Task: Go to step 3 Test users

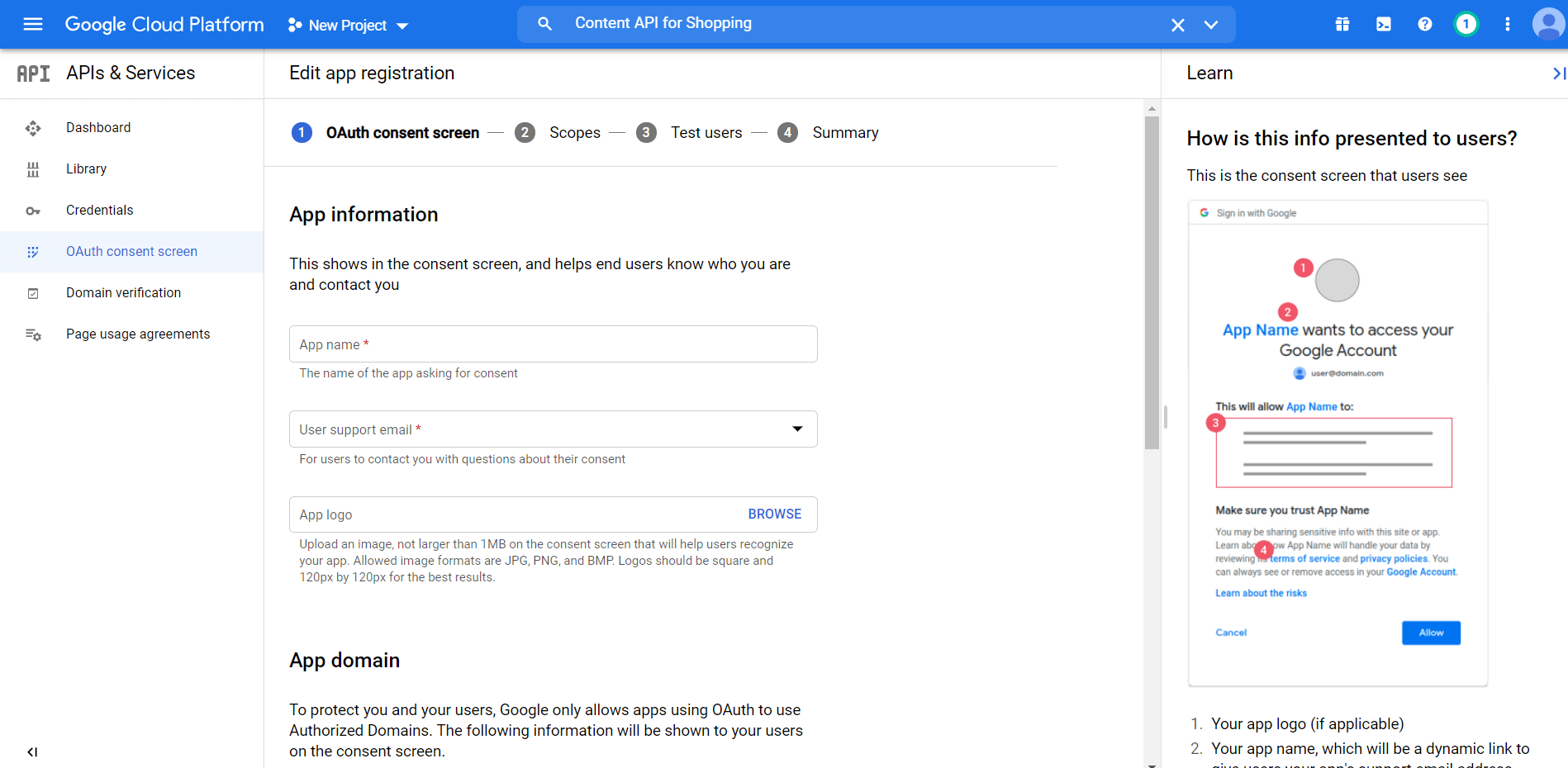Action: [690, 133]
